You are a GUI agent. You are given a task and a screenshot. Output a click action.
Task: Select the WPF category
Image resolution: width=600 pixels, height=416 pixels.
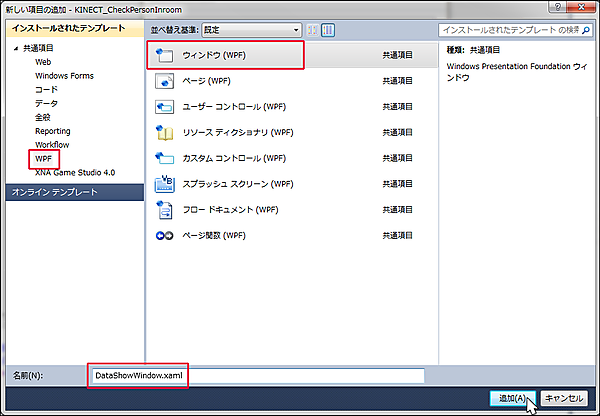tap(44, 159)
